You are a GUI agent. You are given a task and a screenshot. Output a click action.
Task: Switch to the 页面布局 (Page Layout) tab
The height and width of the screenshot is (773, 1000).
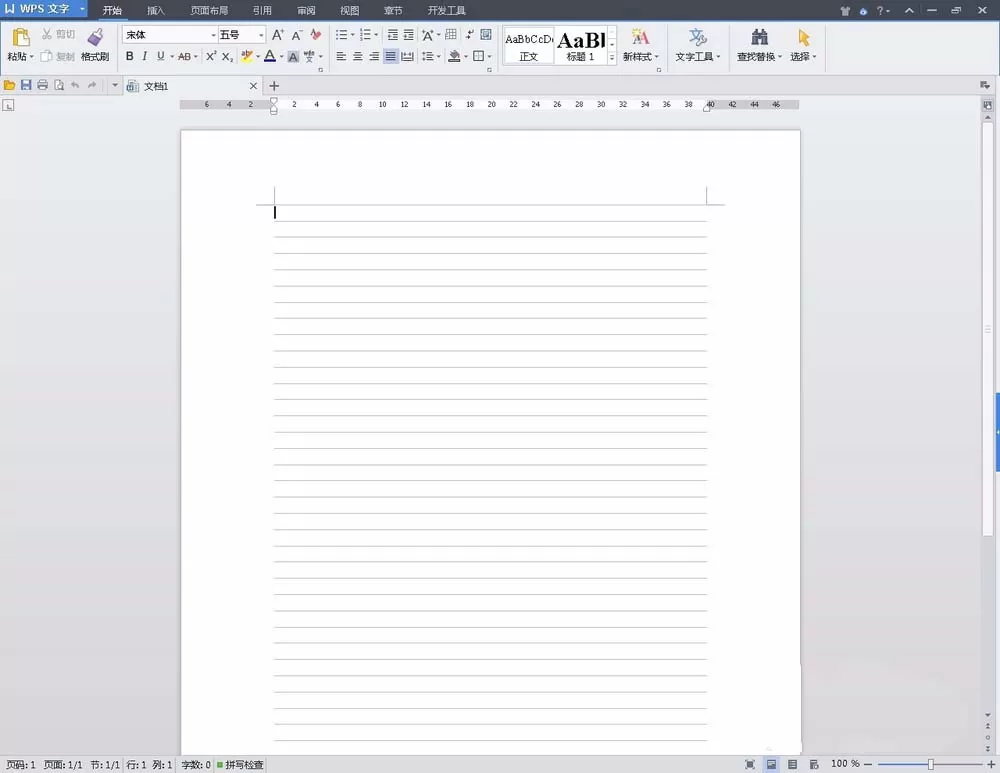(209, 10)
